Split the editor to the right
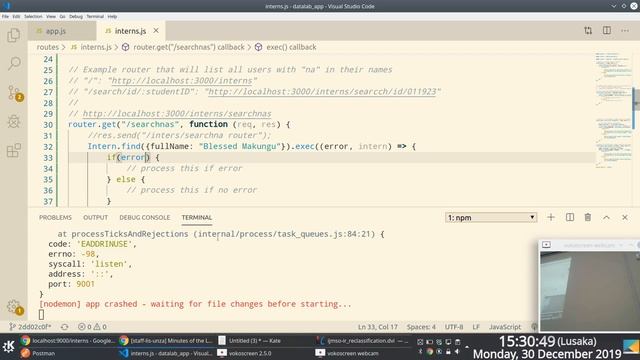The image size is (640, 360). (x=607, y=31)
